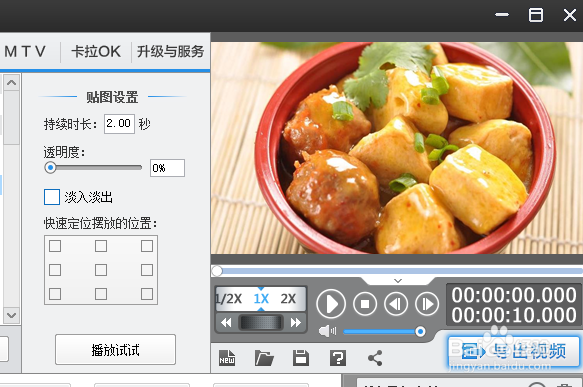Select 2X playback speed

[x=288, y=299]
